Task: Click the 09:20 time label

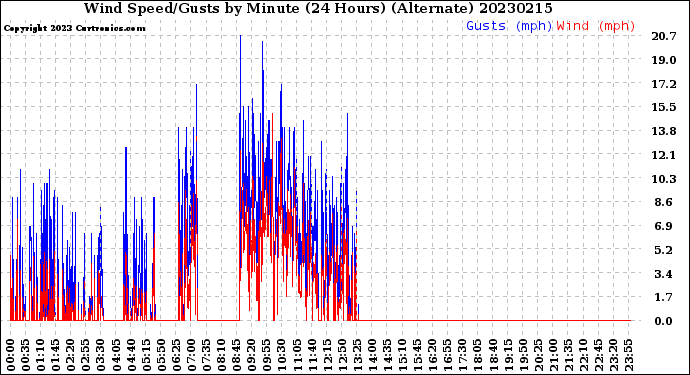Action: (x=251, y=355)
